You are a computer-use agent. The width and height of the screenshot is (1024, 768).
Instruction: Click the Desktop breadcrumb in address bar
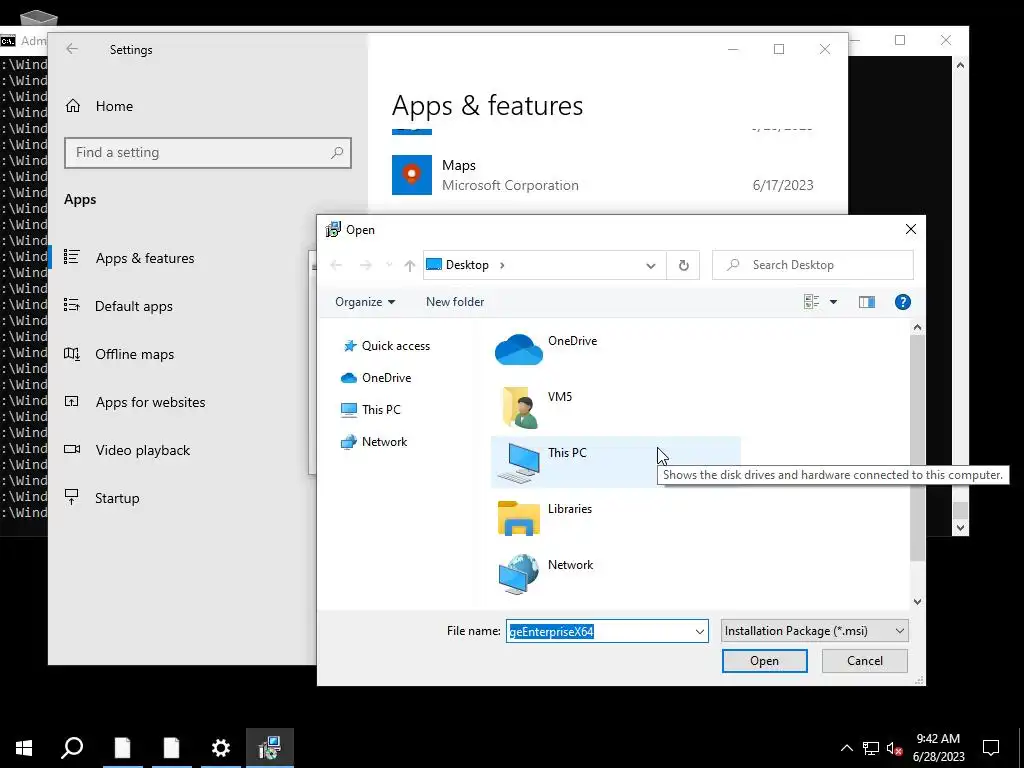467,265
